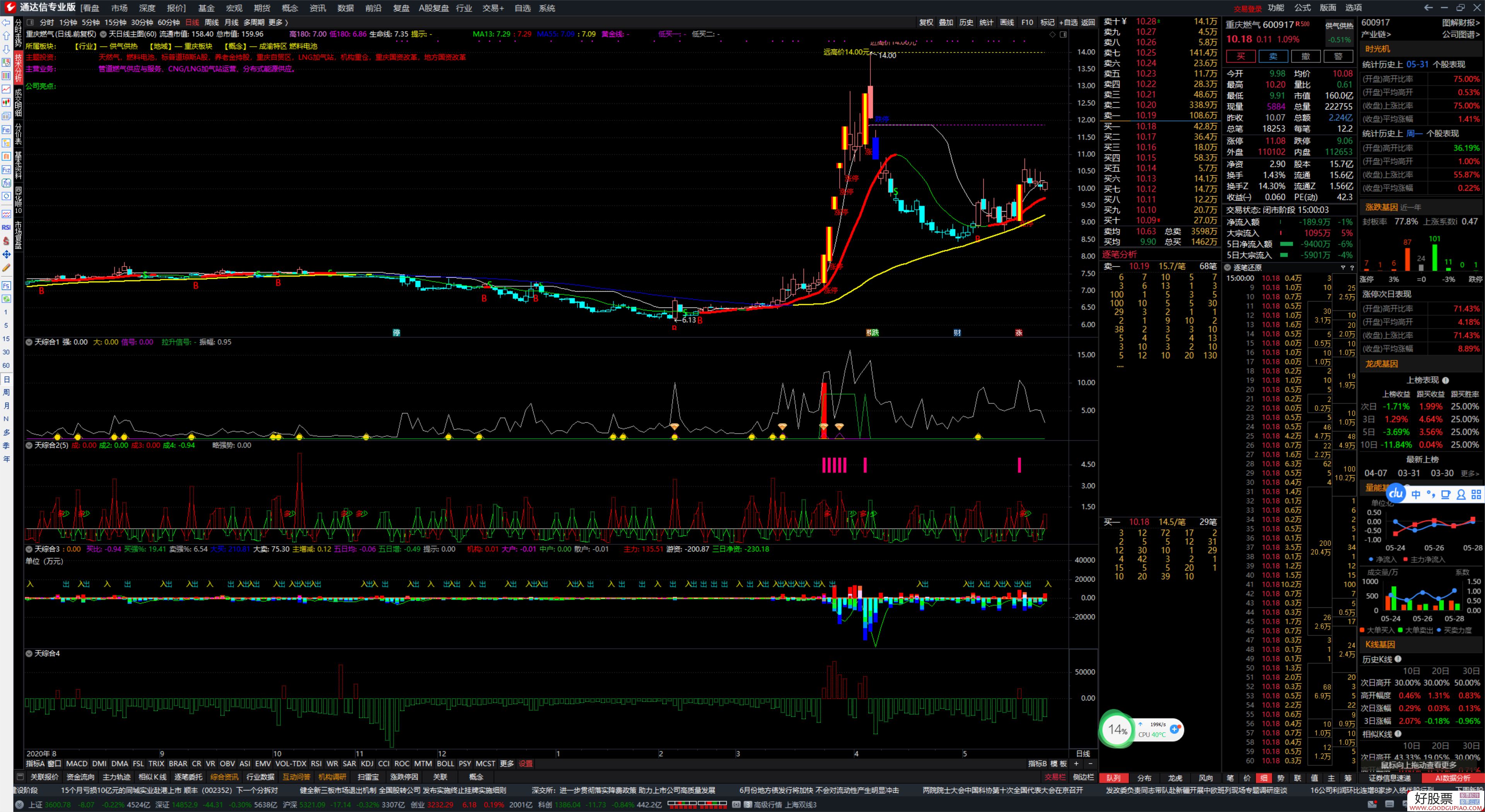The image size is (1485, 812).
Task: Toggle 叠加 overlay mode
Action: click(946, 22)
